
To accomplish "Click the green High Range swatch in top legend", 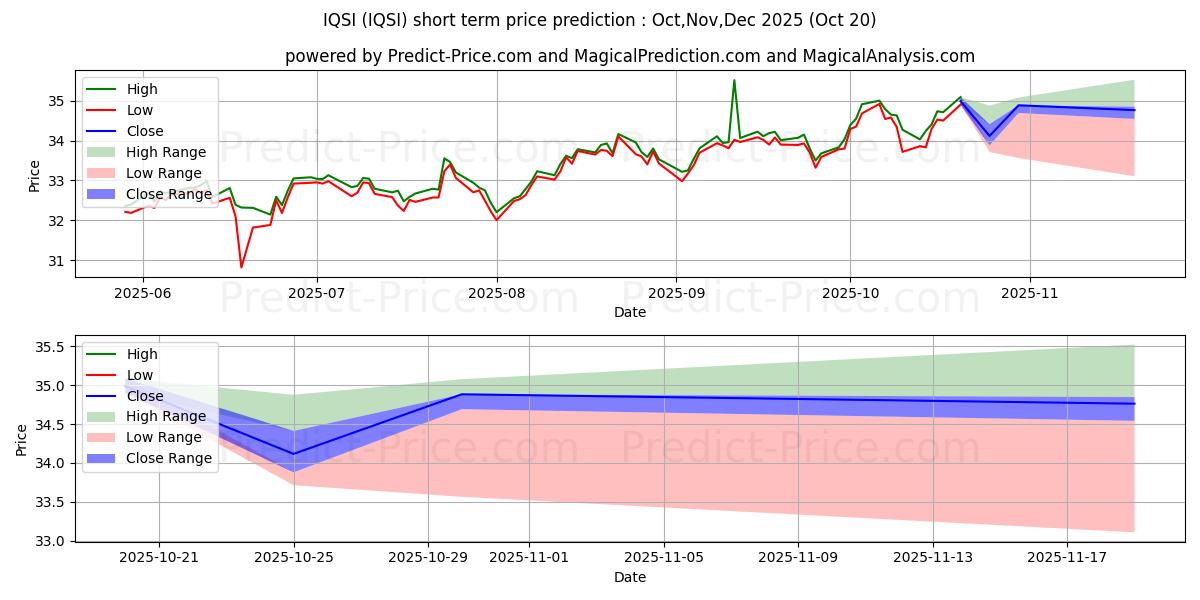I will pos(103,152).
